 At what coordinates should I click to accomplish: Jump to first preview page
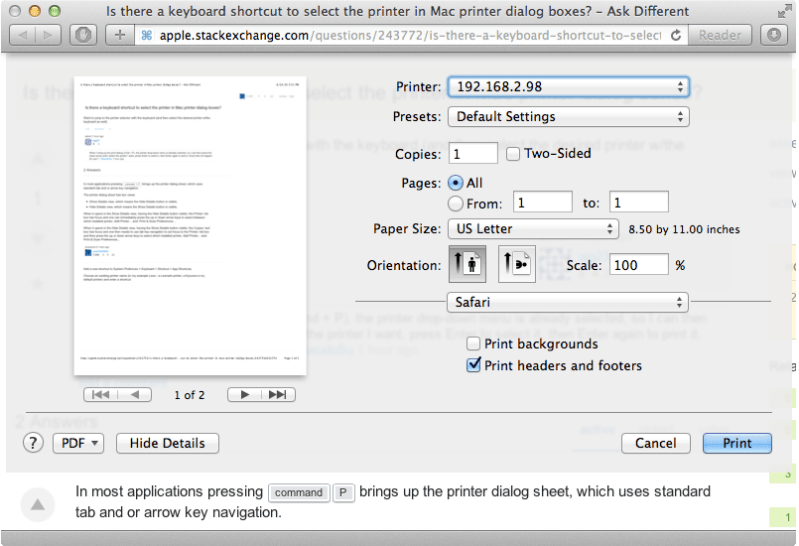pos(100,395)
